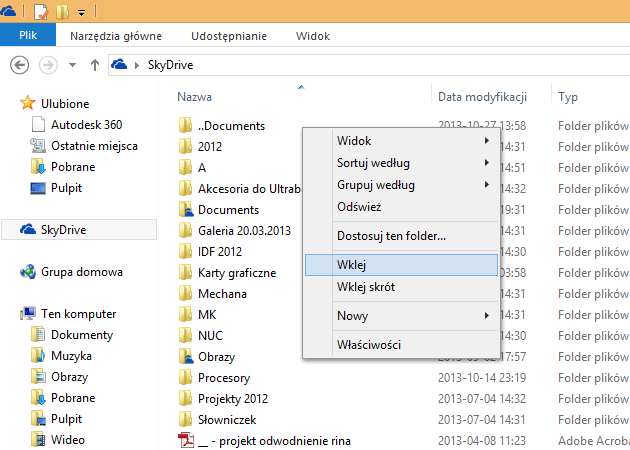Sort by the Nazwa column header
The height and width of the screenshot is (450, 630).
194,97
